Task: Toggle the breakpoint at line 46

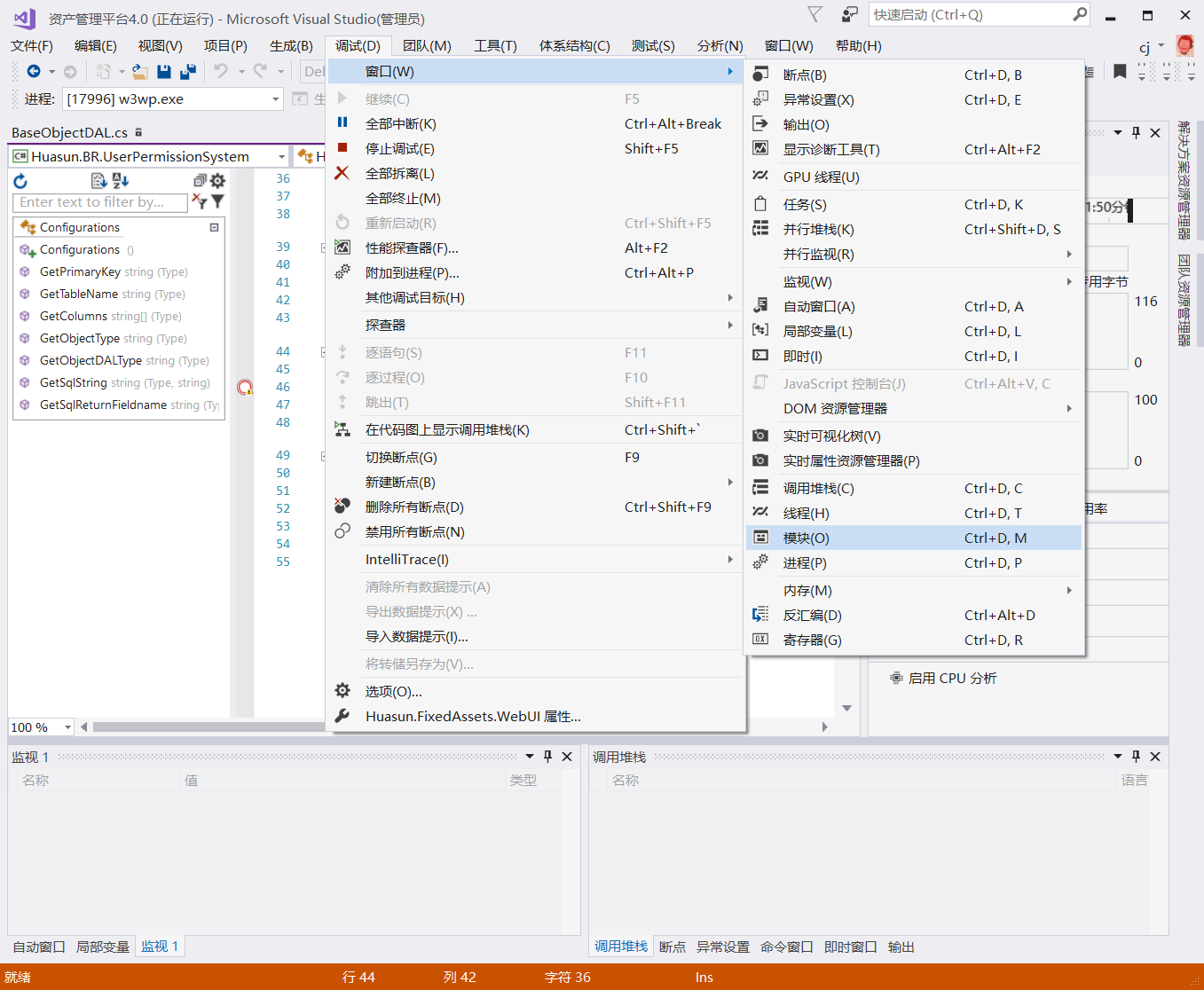Action: click(x=245, y=387)
